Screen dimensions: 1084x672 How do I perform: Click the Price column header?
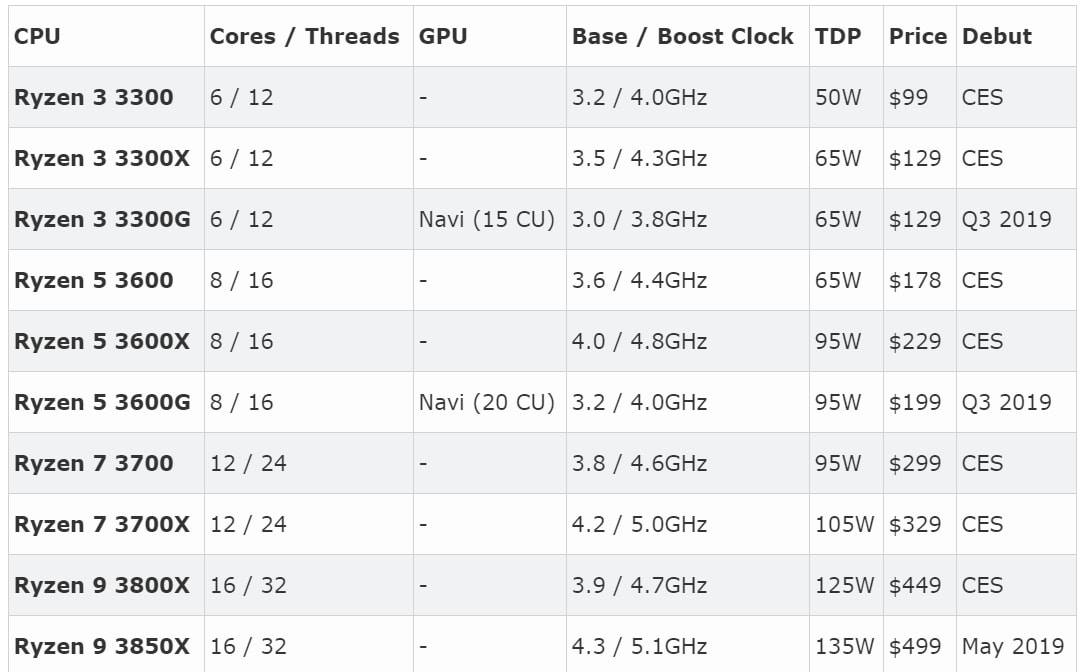pos(918,36)
